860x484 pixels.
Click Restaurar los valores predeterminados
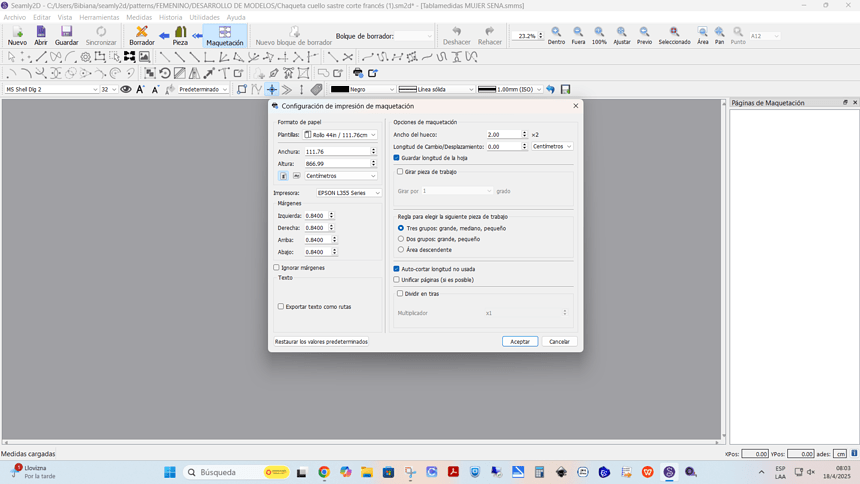click(321, 341)
